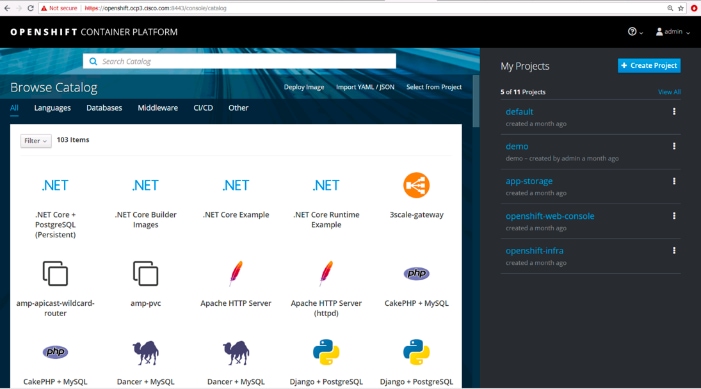The height and width of the screenshot is (389, 701).
Task: Click the Search Catalog input field
Action: pyautogui.click(x=239, y=61)
